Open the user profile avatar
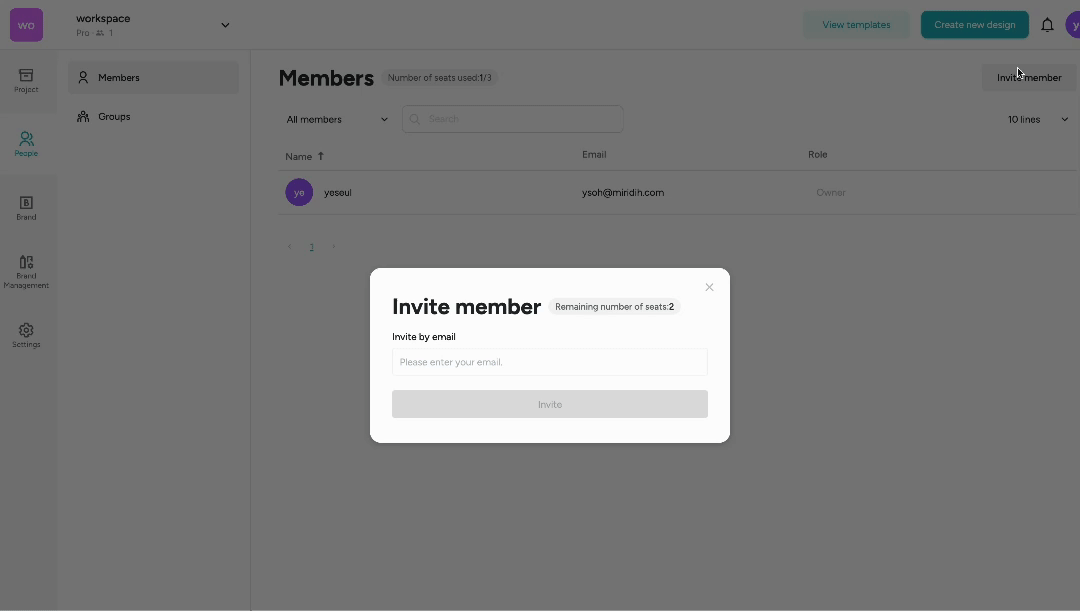Viewport: 1080px width, 612px height. pos(1072,25)
